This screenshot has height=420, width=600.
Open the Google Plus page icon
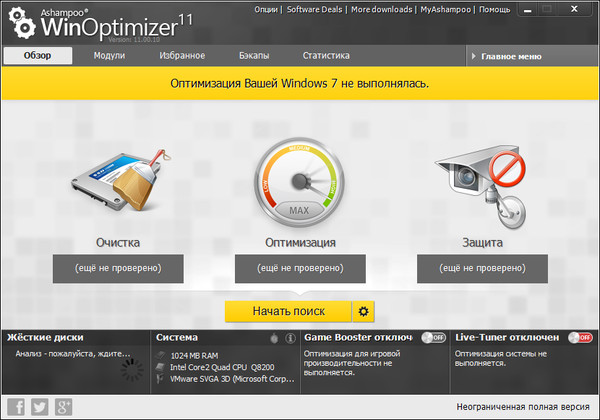[63, 407]
